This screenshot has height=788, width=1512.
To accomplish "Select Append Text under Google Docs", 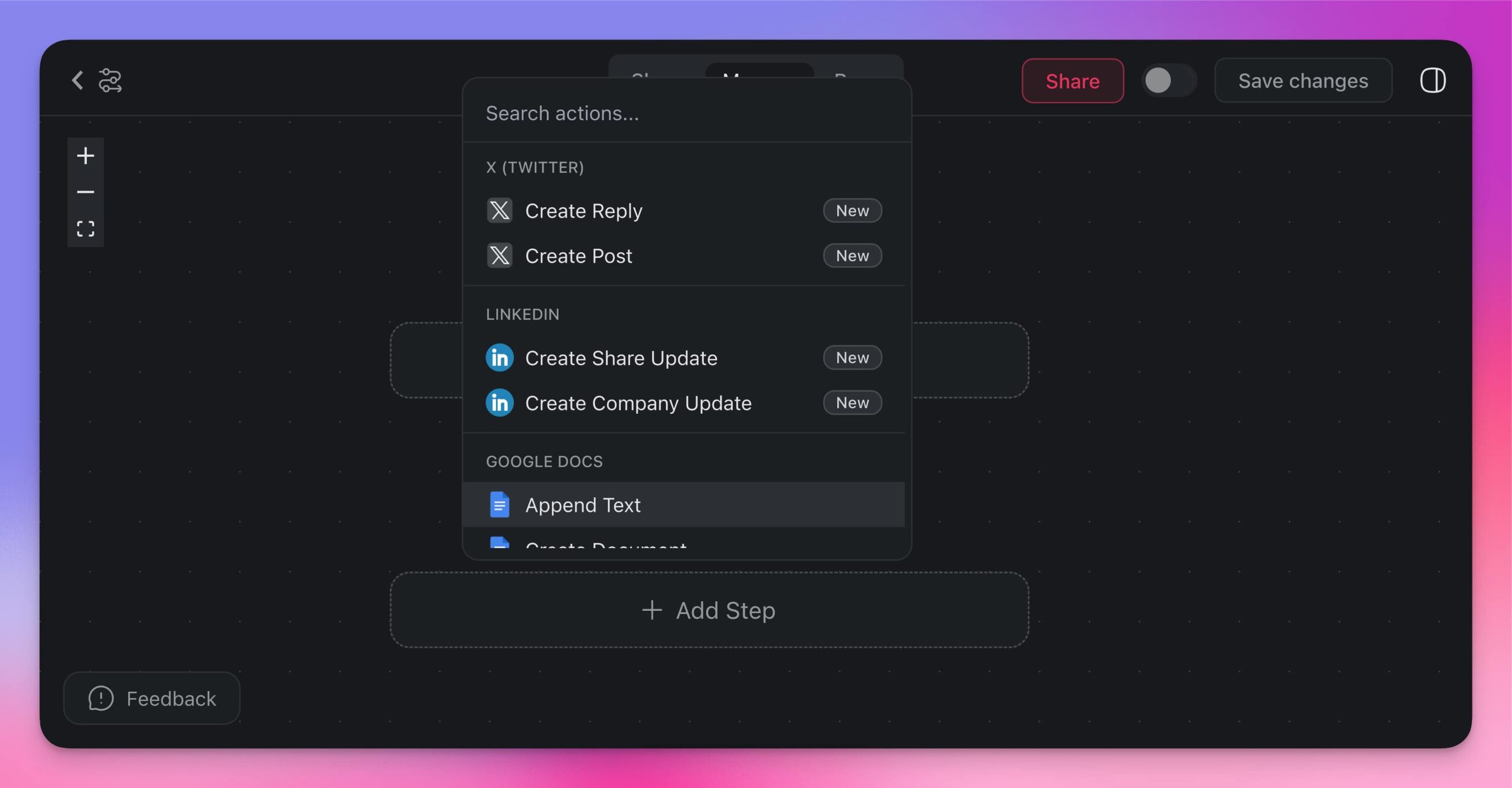I will tap(583, 505).
